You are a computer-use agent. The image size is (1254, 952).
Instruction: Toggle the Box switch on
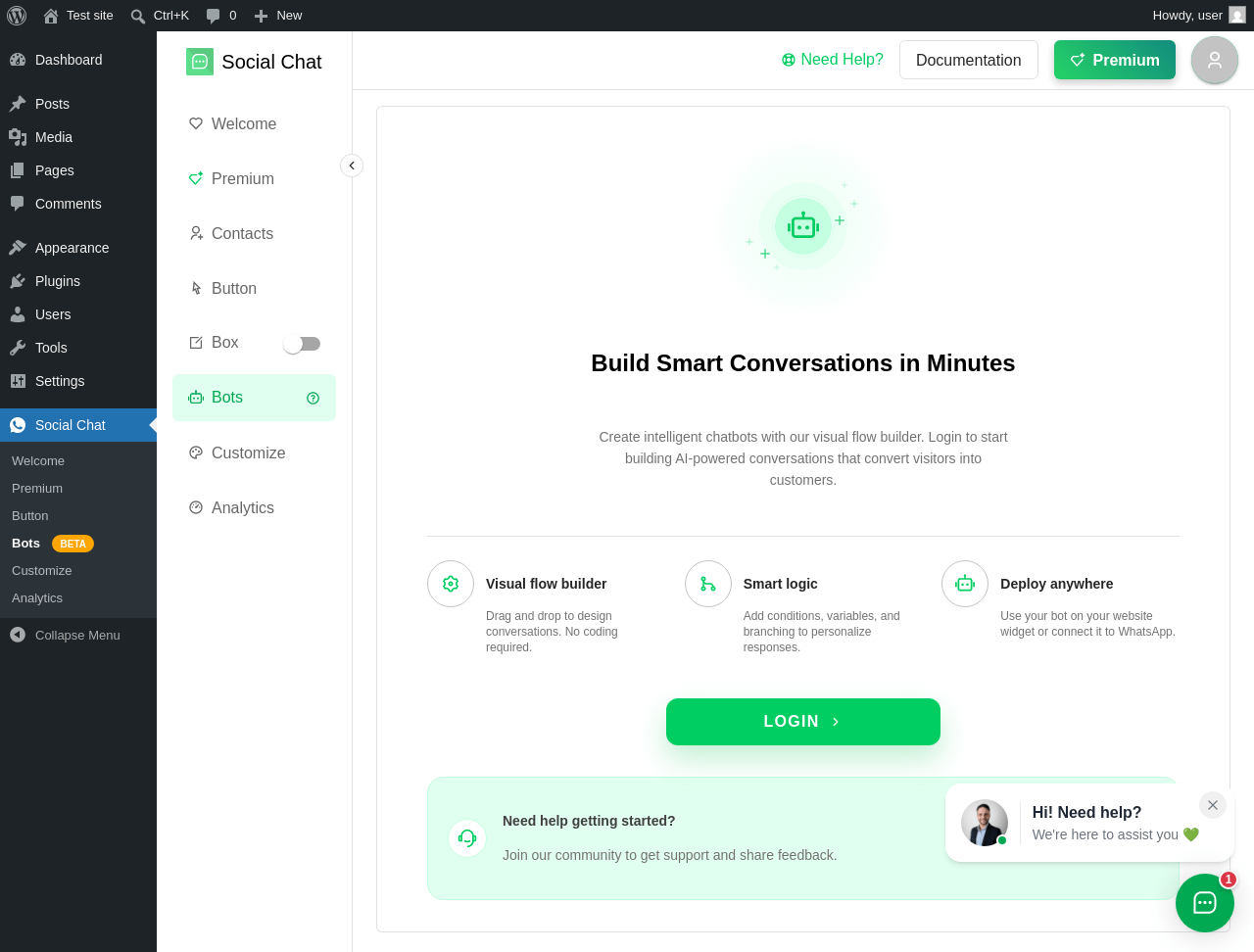click(302, 344)
